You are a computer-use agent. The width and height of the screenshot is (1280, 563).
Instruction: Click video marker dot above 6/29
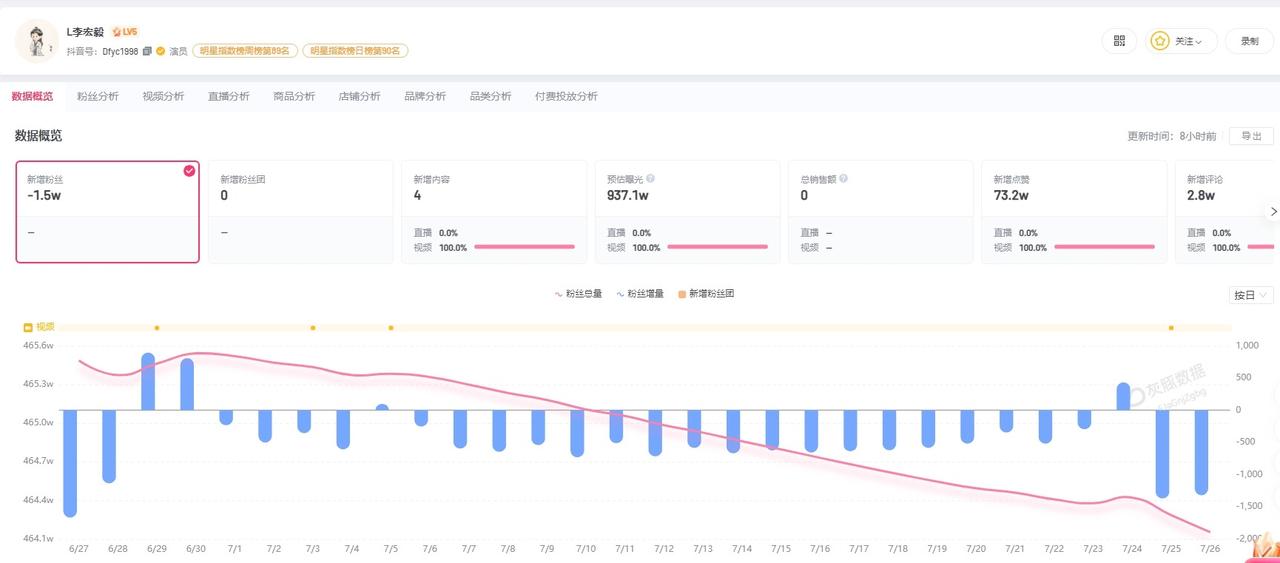point(157,328)
